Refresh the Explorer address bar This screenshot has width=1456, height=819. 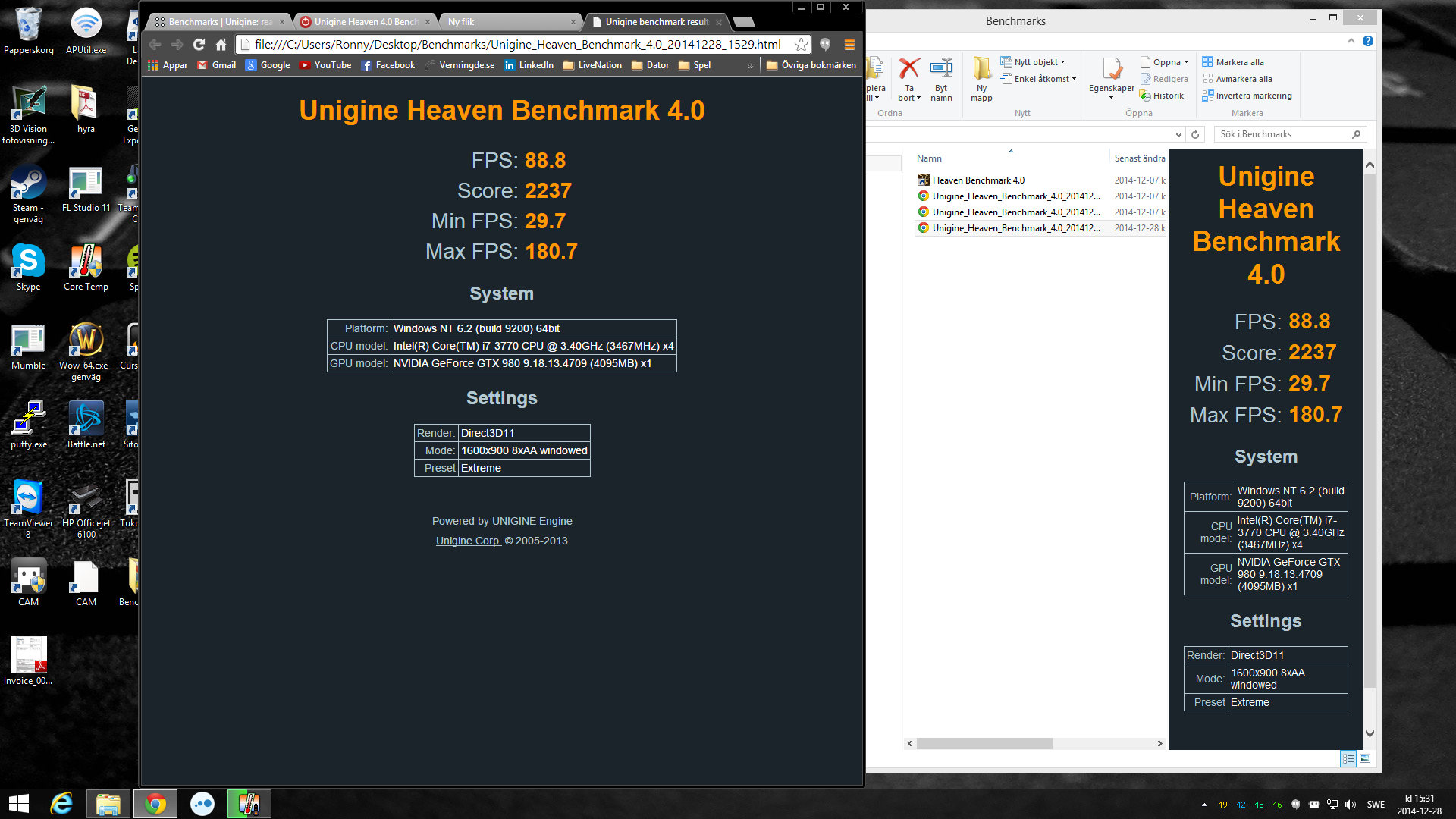[x=1195, y=134]
